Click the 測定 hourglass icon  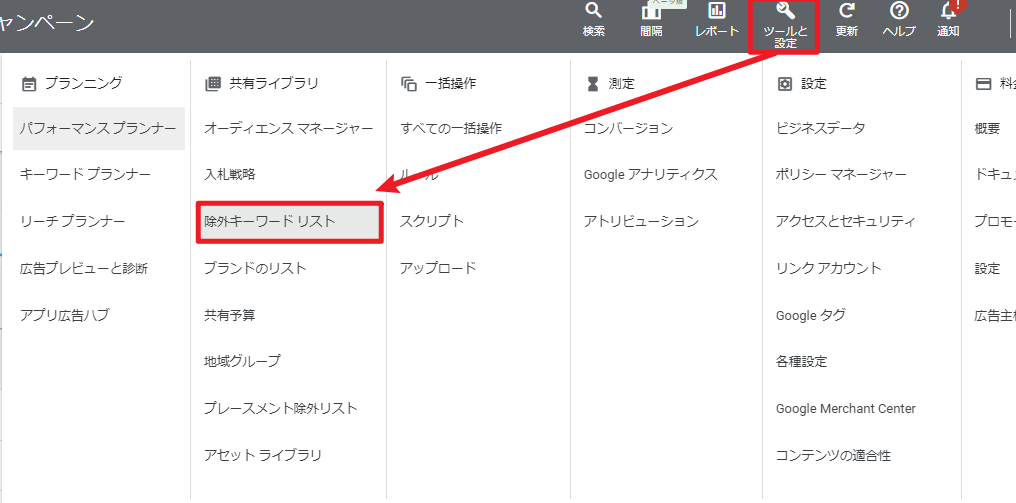click(x=592, y=84)
